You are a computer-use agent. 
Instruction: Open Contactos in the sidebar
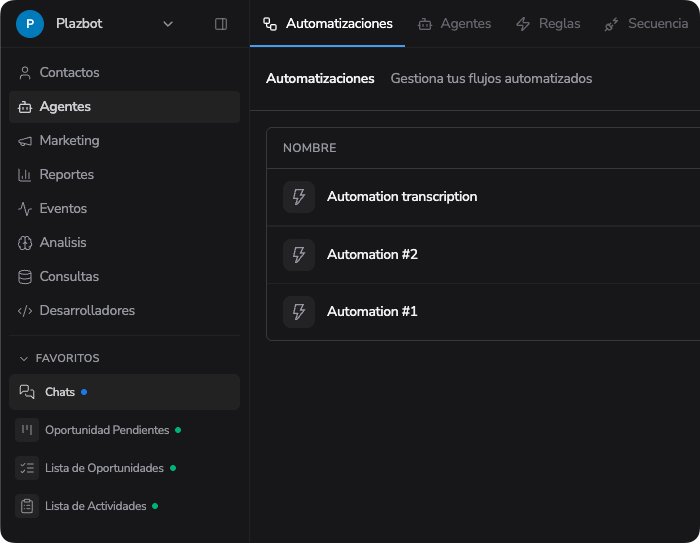[125, 73]
